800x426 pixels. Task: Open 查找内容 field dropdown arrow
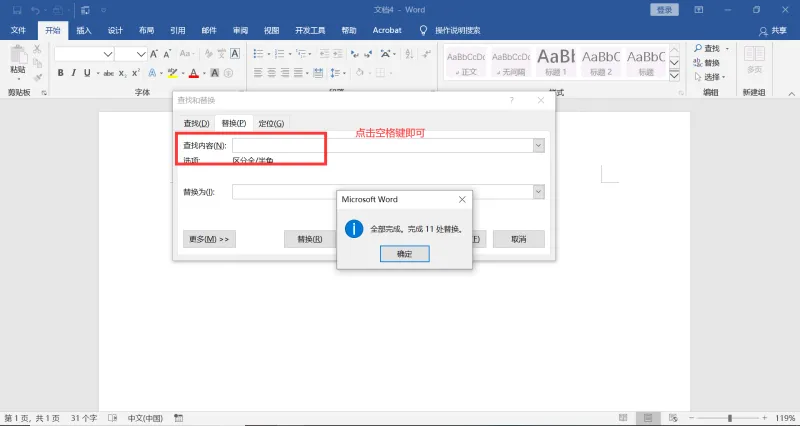click(x=539, y=145)
